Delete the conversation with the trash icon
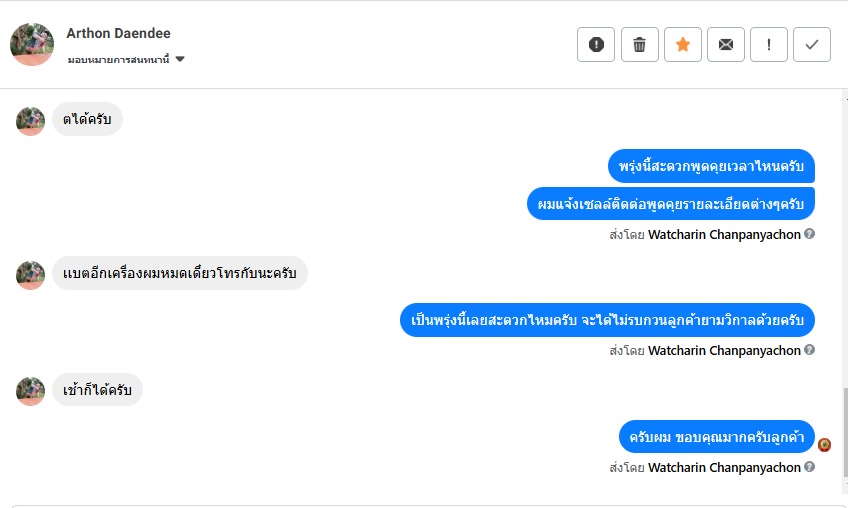The width and height of the screenshot is (848, 508). tap(640, 44)
